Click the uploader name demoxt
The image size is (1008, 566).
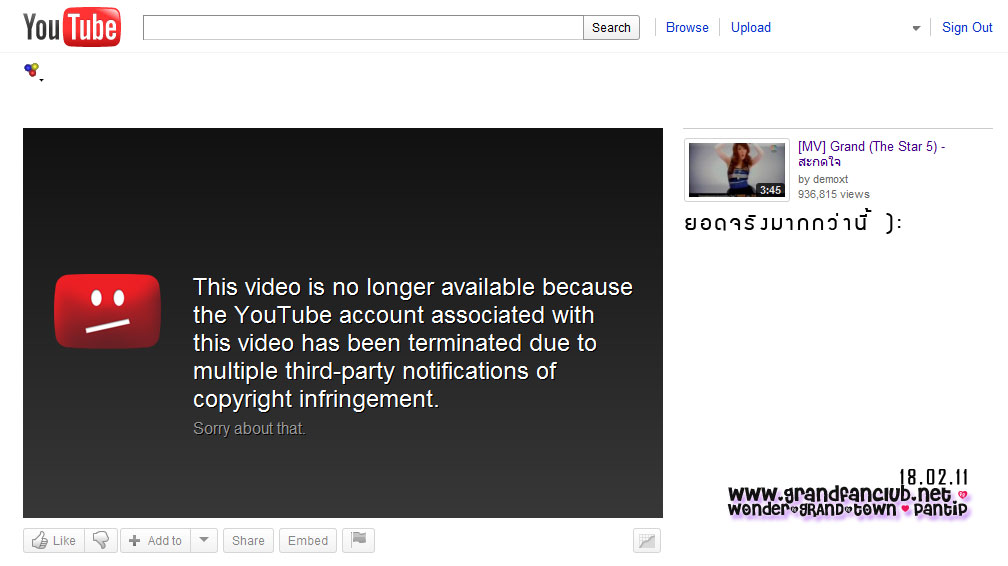[x=831, y=179]
